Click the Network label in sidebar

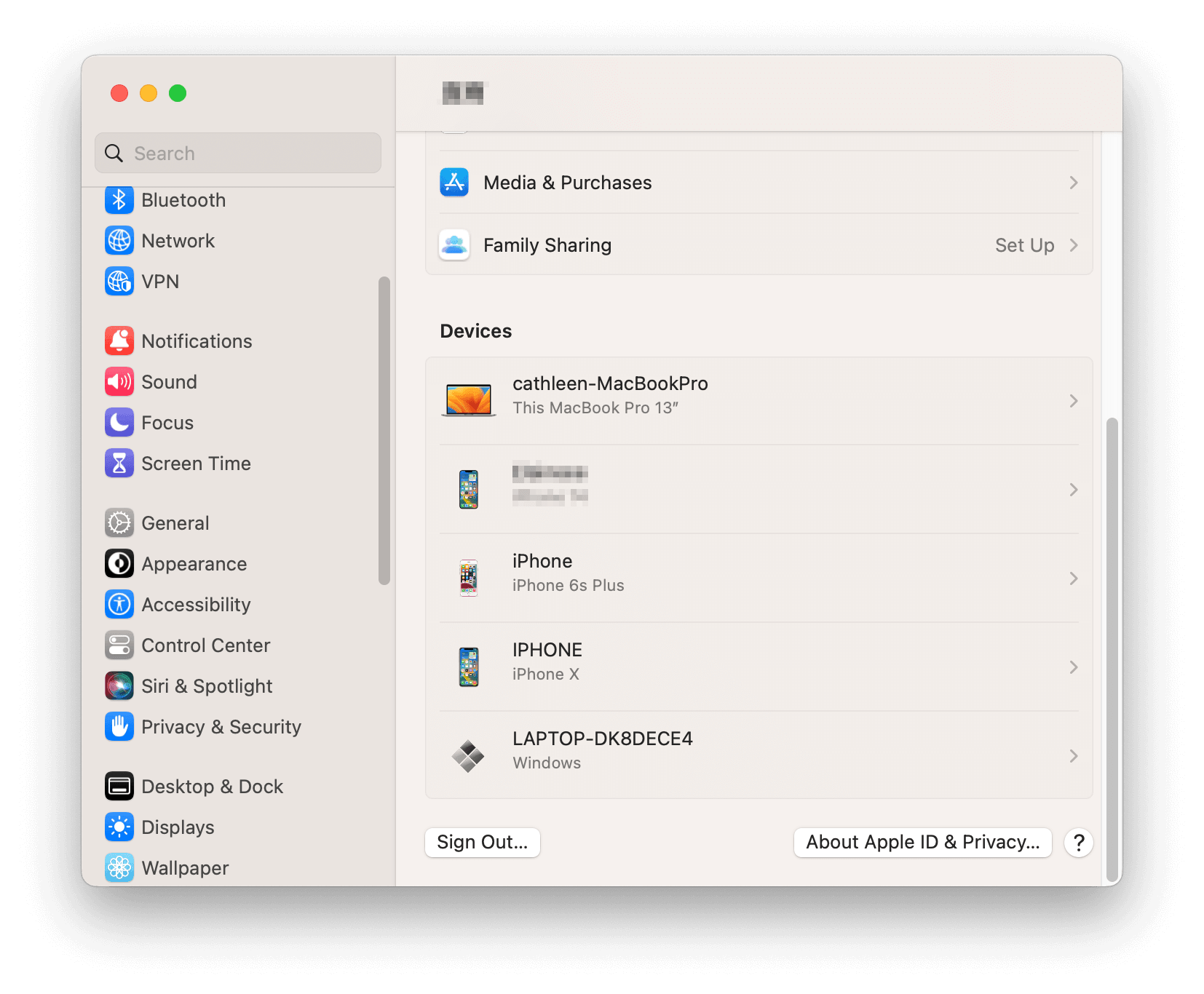coord(178,241)
